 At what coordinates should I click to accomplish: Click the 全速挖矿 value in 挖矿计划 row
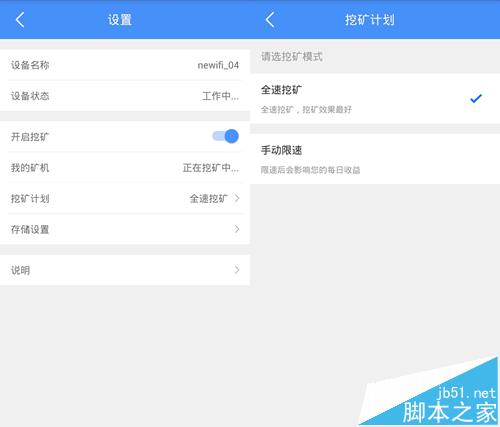pyautogui.click(x=209, y=199)
